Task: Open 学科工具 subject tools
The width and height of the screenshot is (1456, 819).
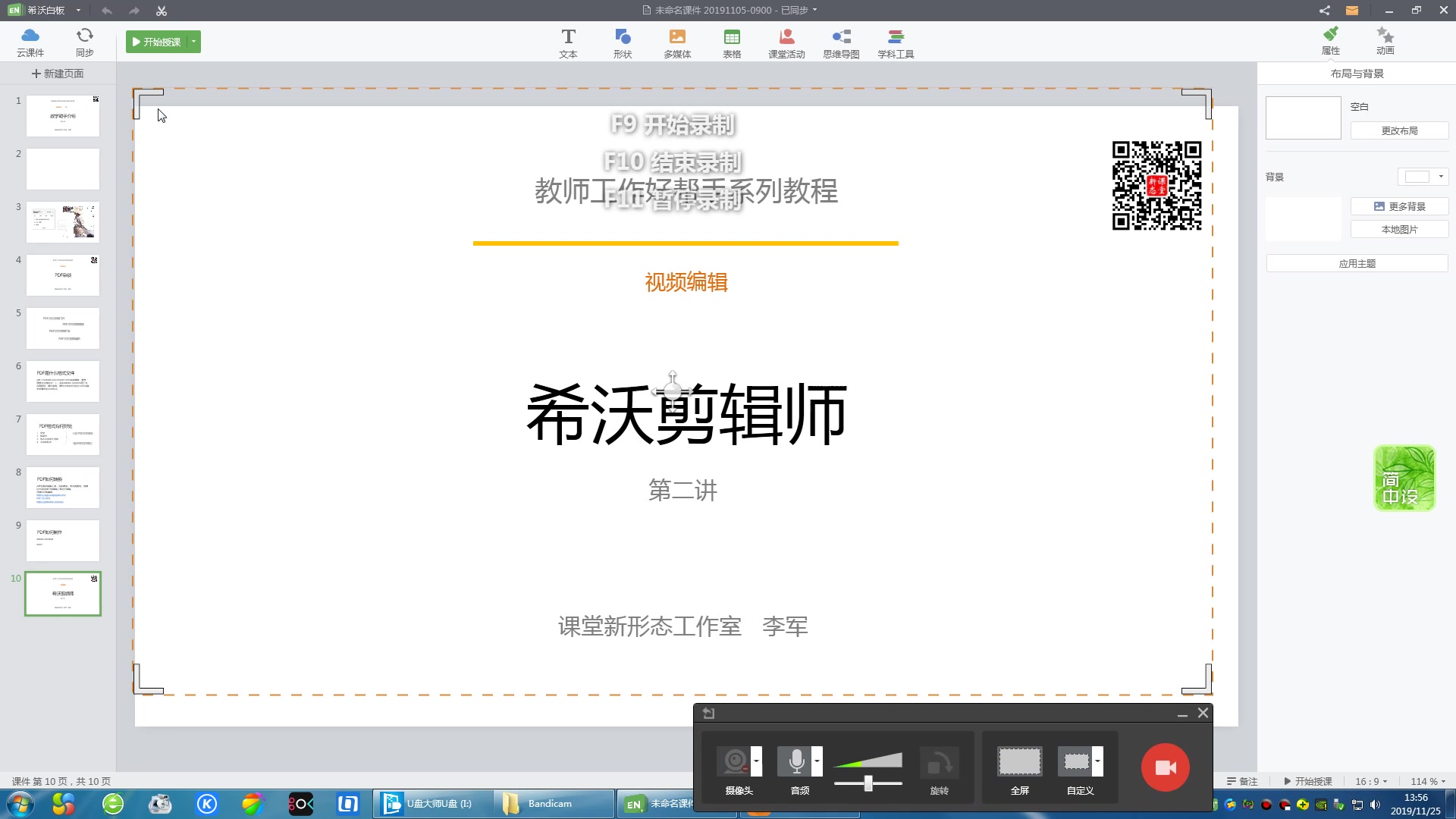Action: click(x=896, y=43)
